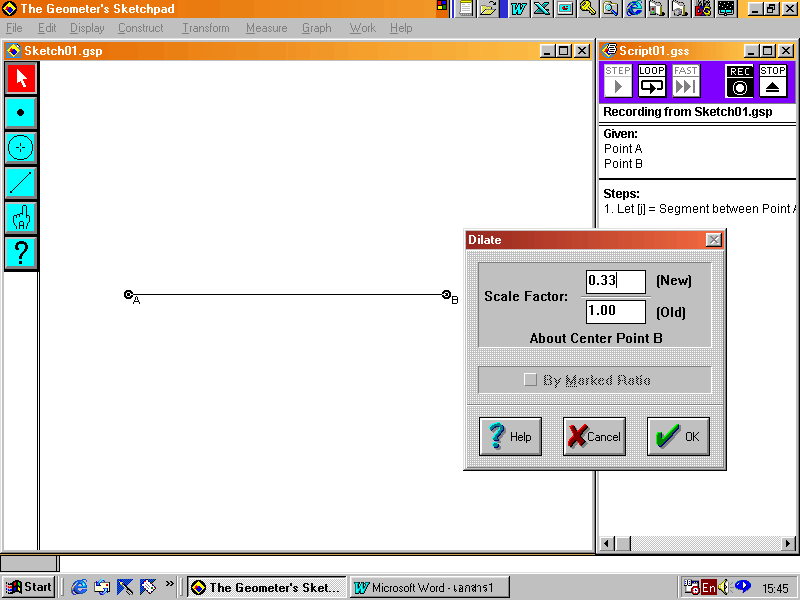The image size is (800, 600).
Task: Click step 1 segment line in script
Action: click(x=699, y=209)
